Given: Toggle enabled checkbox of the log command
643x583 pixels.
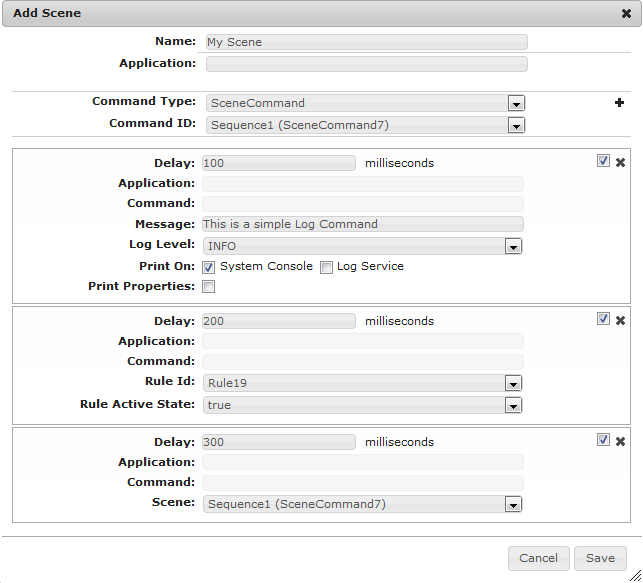Looking at the screenshot, I should click(x=603, y=161).
